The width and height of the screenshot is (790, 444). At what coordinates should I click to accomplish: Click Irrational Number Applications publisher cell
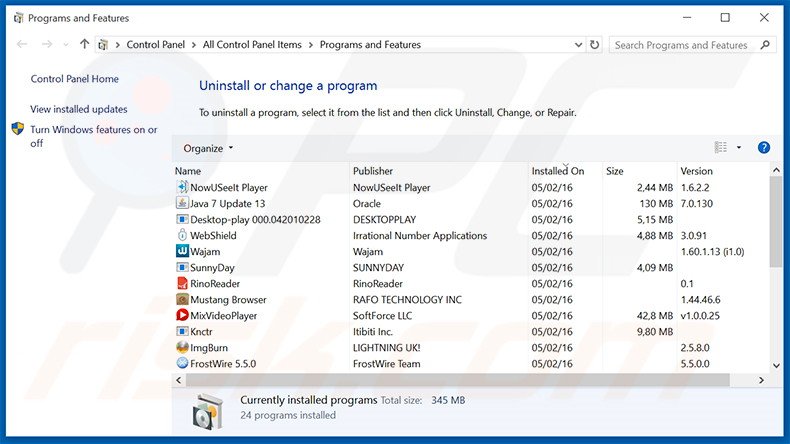pos(420,235)
